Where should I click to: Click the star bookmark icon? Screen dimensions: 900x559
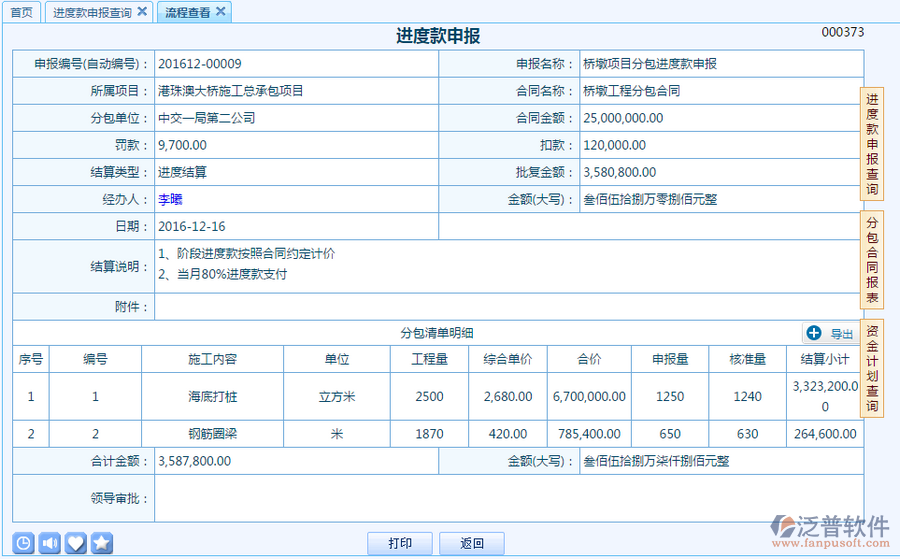(102, 542)
